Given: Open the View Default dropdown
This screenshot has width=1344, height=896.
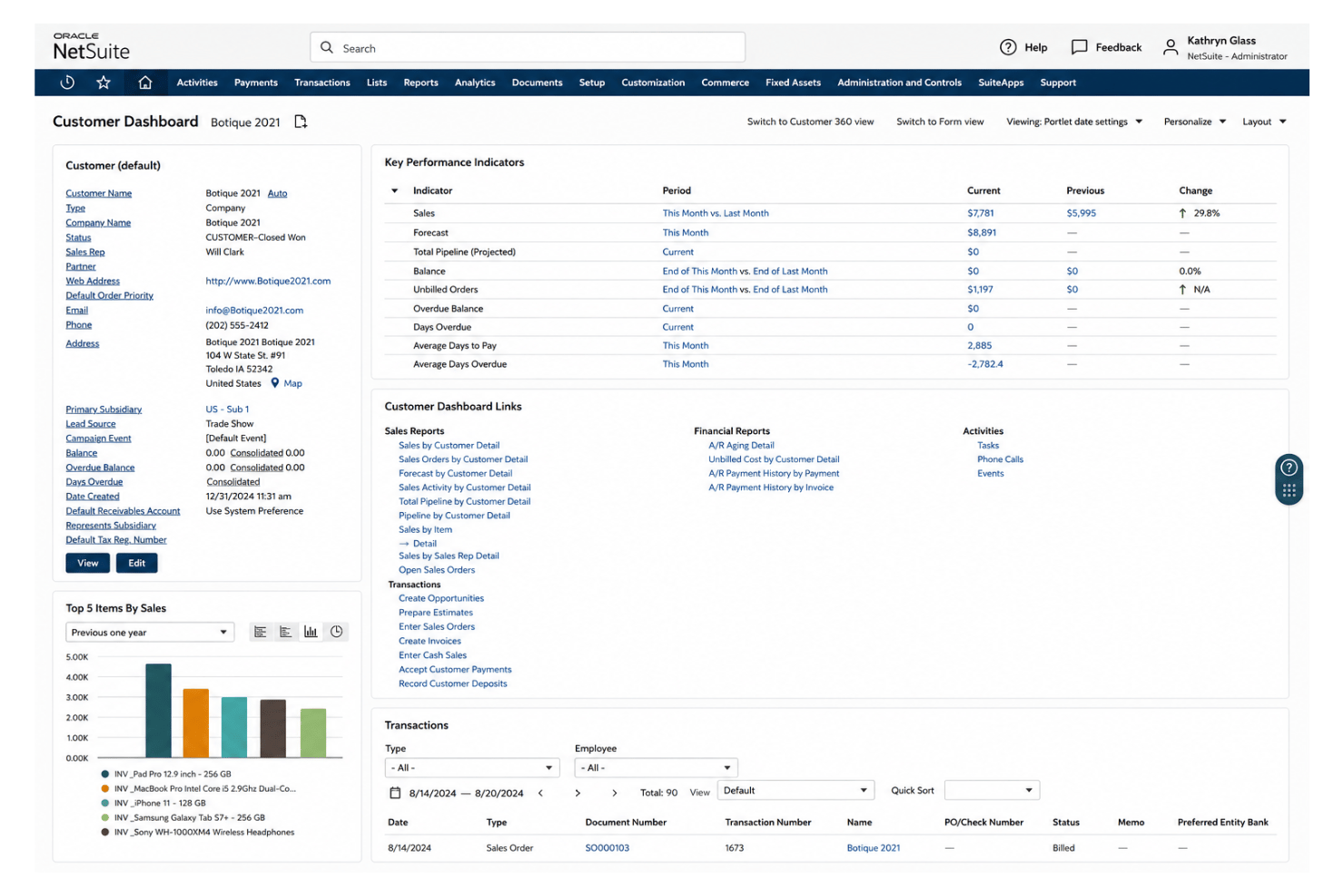Looking at the screenshot, I should click(796, 791).
